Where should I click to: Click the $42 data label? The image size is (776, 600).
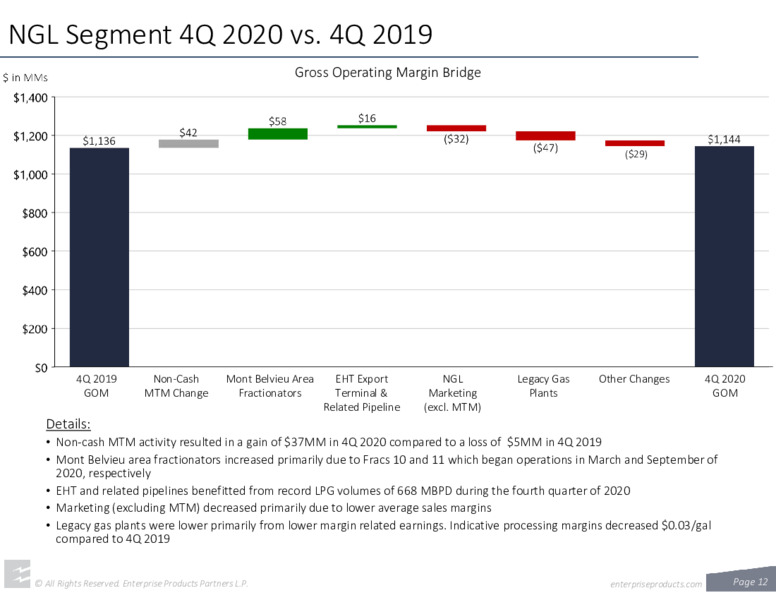click(188, 132)
